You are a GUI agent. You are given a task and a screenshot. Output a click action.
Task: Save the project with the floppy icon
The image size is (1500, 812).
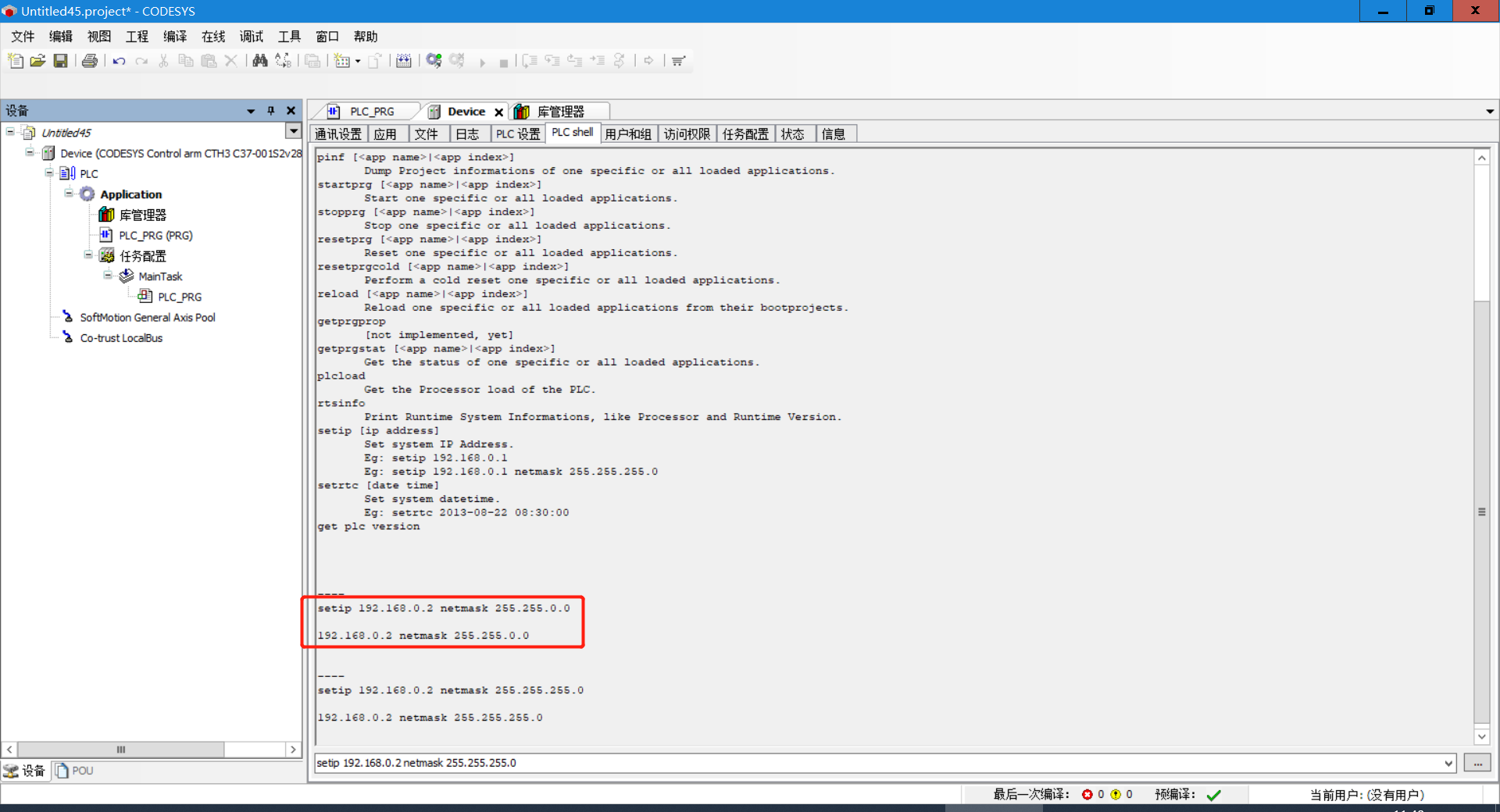click(60, 61)
